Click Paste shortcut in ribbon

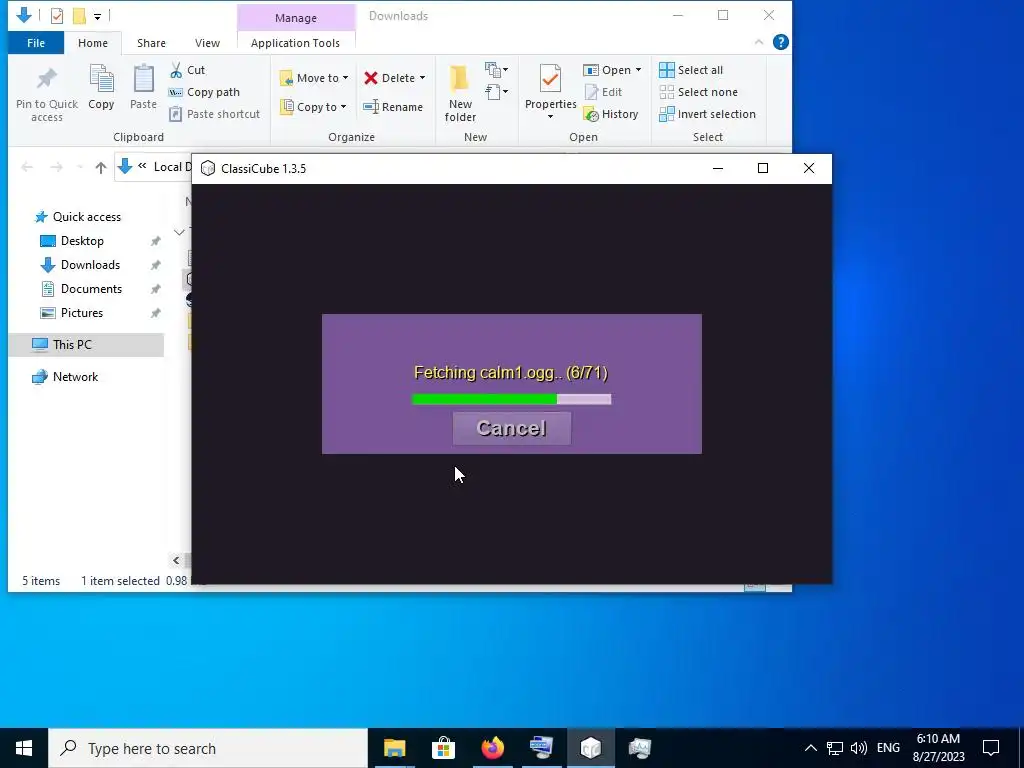[x=215, y=114]
